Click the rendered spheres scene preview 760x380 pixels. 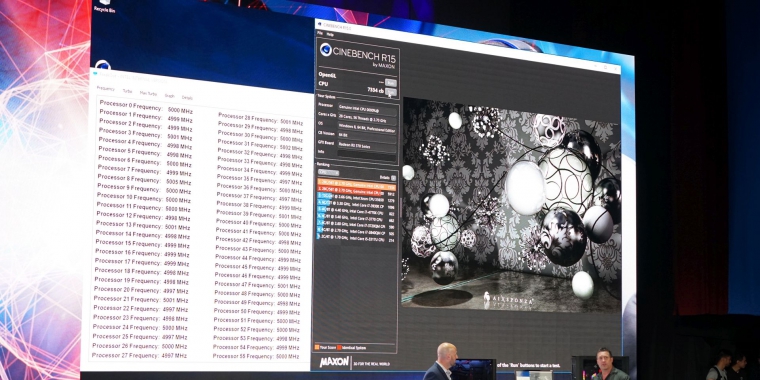click(511, 205)
